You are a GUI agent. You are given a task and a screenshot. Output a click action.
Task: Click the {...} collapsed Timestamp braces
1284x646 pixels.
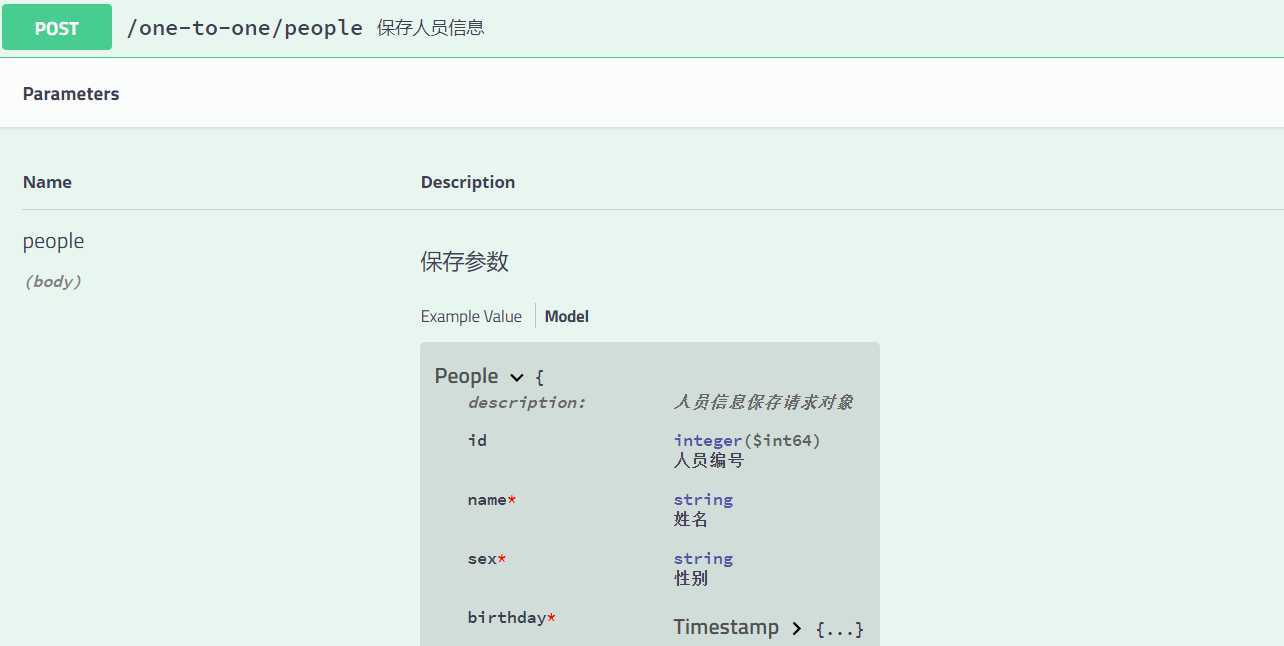pos(840,627)
